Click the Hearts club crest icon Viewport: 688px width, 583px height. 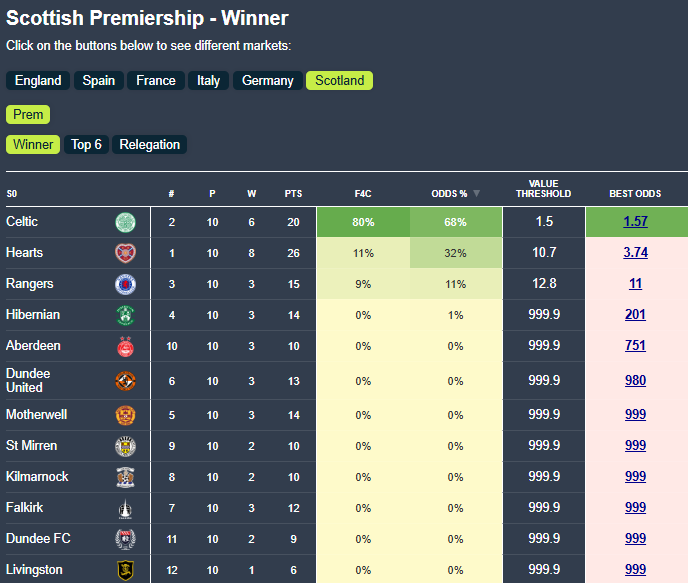coord(125,253)
